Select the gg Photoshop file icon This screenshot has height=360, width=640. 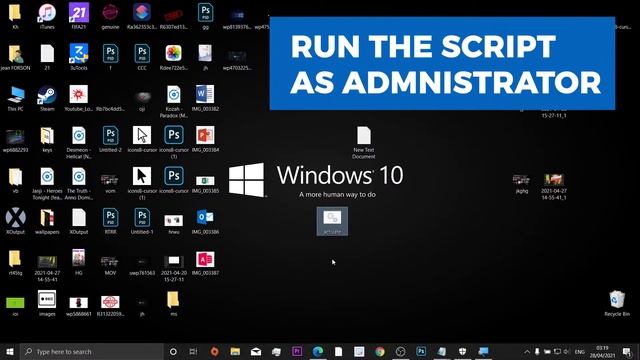(205, 16)
